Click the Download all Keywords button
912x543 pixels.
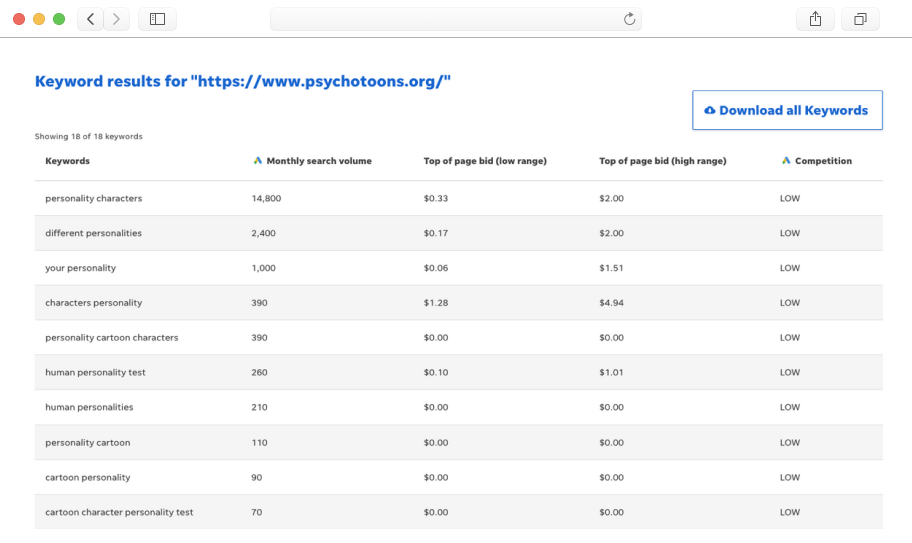pos(787,110)
